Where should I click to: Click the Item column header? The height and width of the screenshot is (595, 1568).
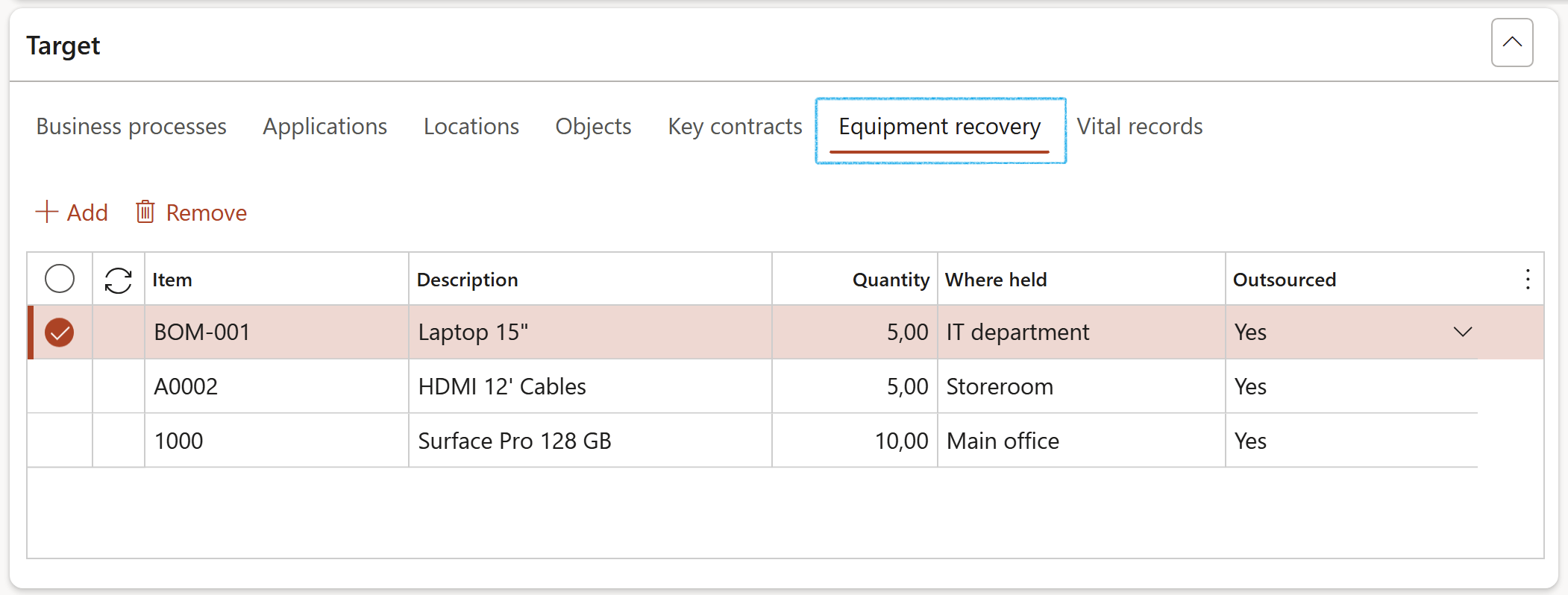tap(172, 280)
